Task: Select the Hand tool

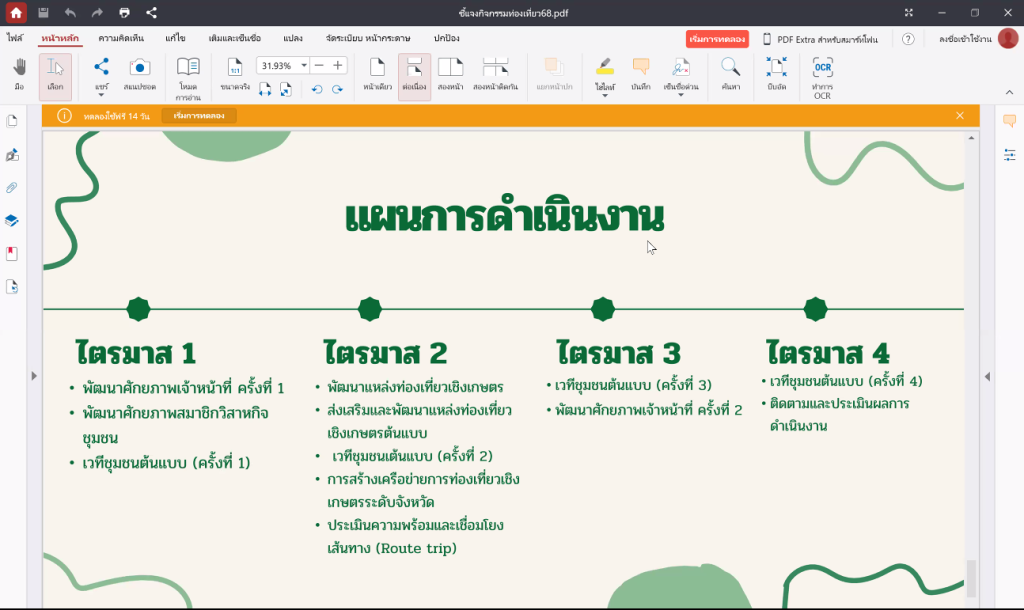Action: [19, 74]
